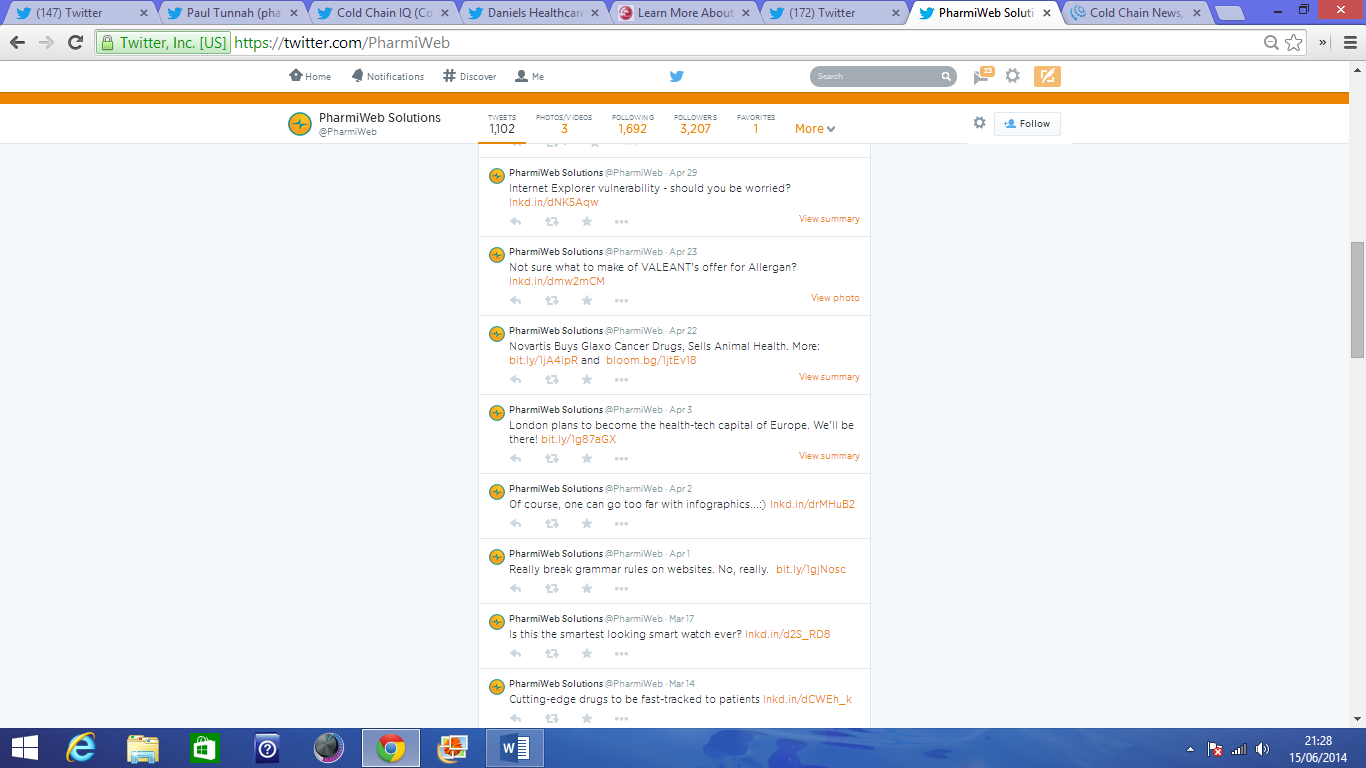Image resolution: width=1366 pixels, height=768 pixels.
Task: Favorite the cutting-edge drugs tweet
Action: [x=587, y=718]
